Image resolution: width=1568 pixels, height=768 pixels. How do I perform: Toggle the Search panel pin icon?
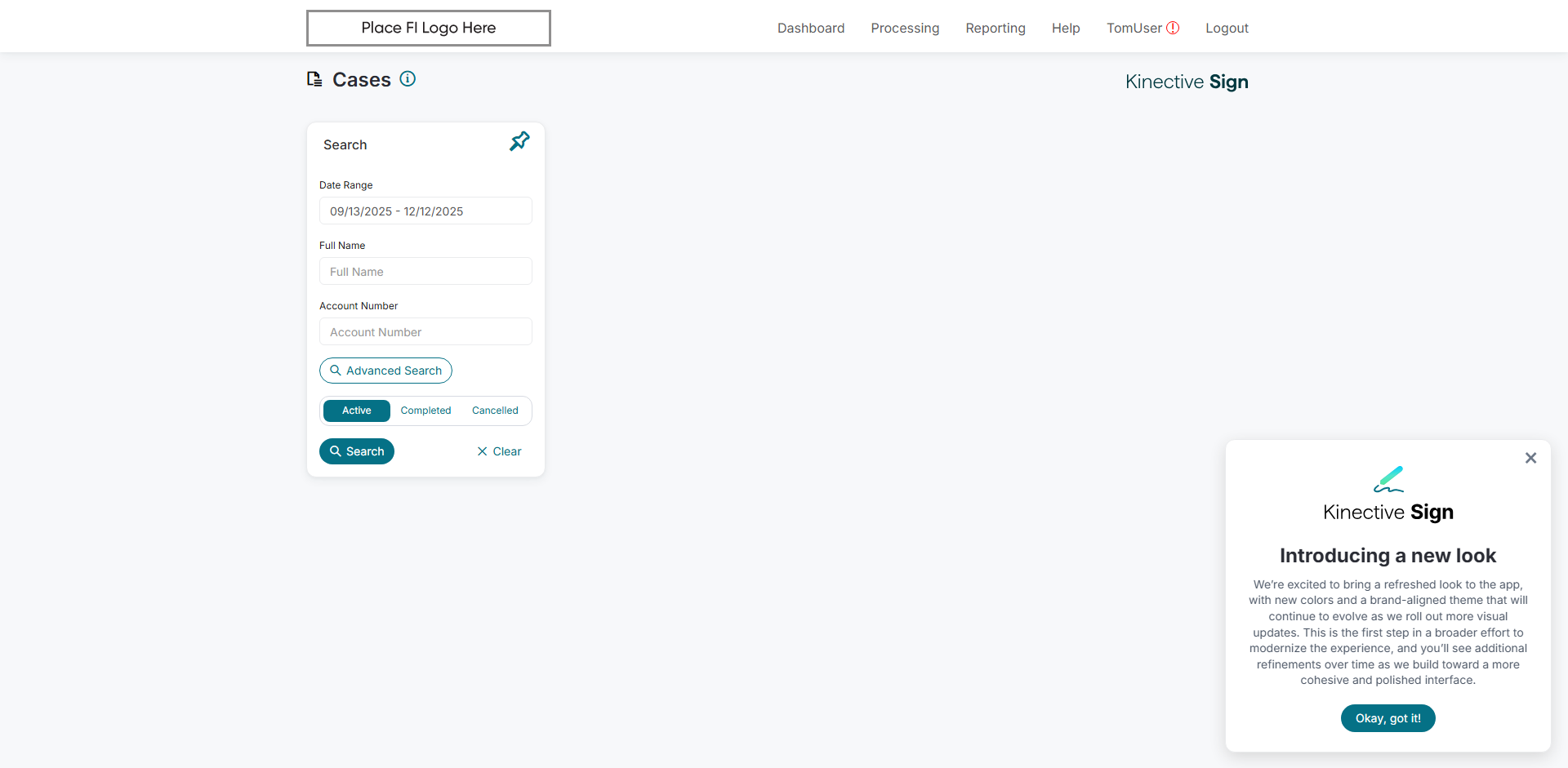coord(519,141)
